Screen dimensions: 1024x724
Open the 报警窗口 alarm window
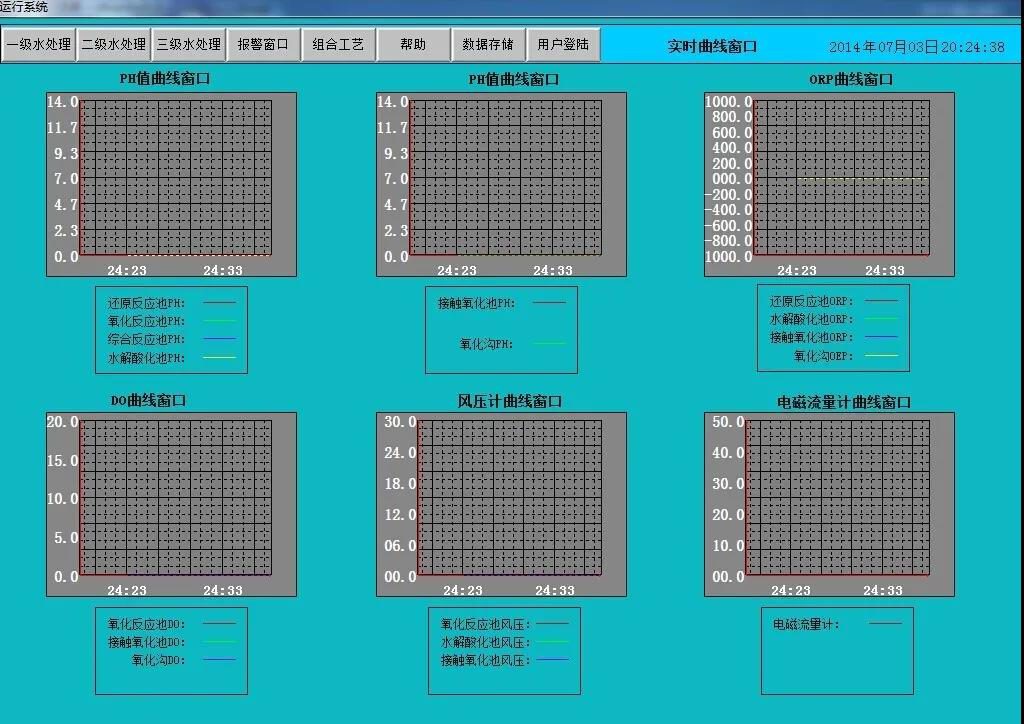pos(263,44)
